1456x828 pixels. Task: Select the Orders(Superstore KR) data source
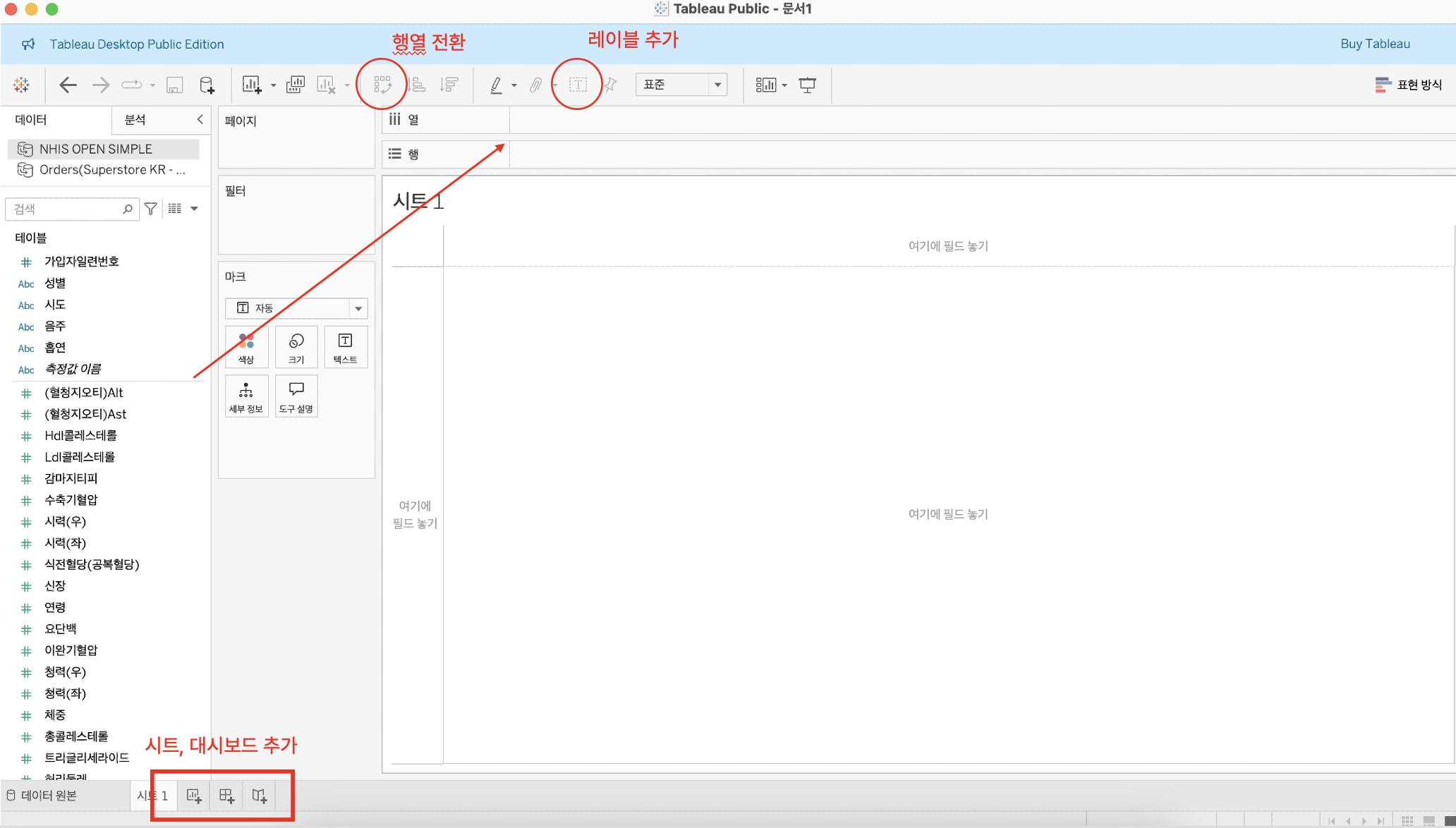click(x=103, y=170)
